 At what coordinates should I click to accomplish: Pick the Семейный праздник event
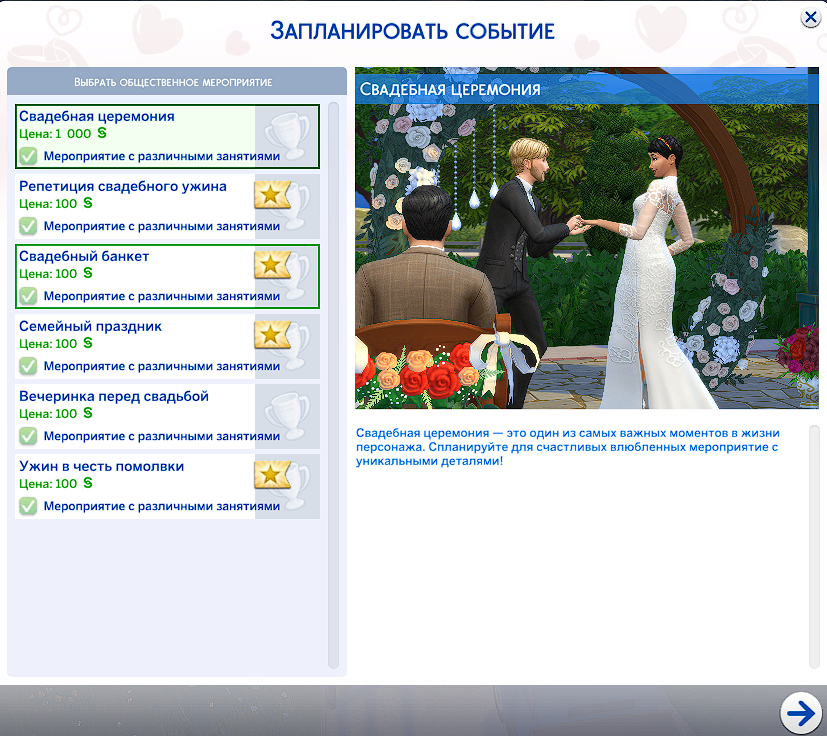(167, 347)
